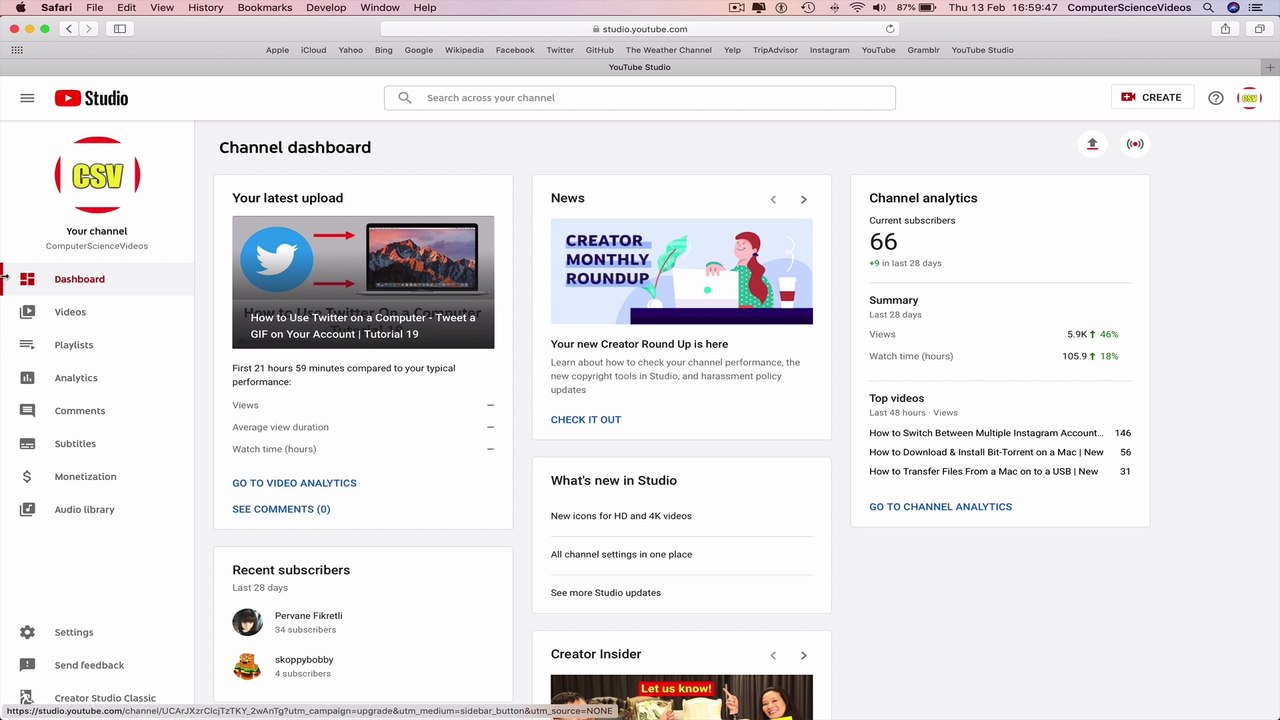This screenshot has width=1280, height=720.
Task: Open the hamburger menu in YouTube Studio
Action: tap(27, 98)
